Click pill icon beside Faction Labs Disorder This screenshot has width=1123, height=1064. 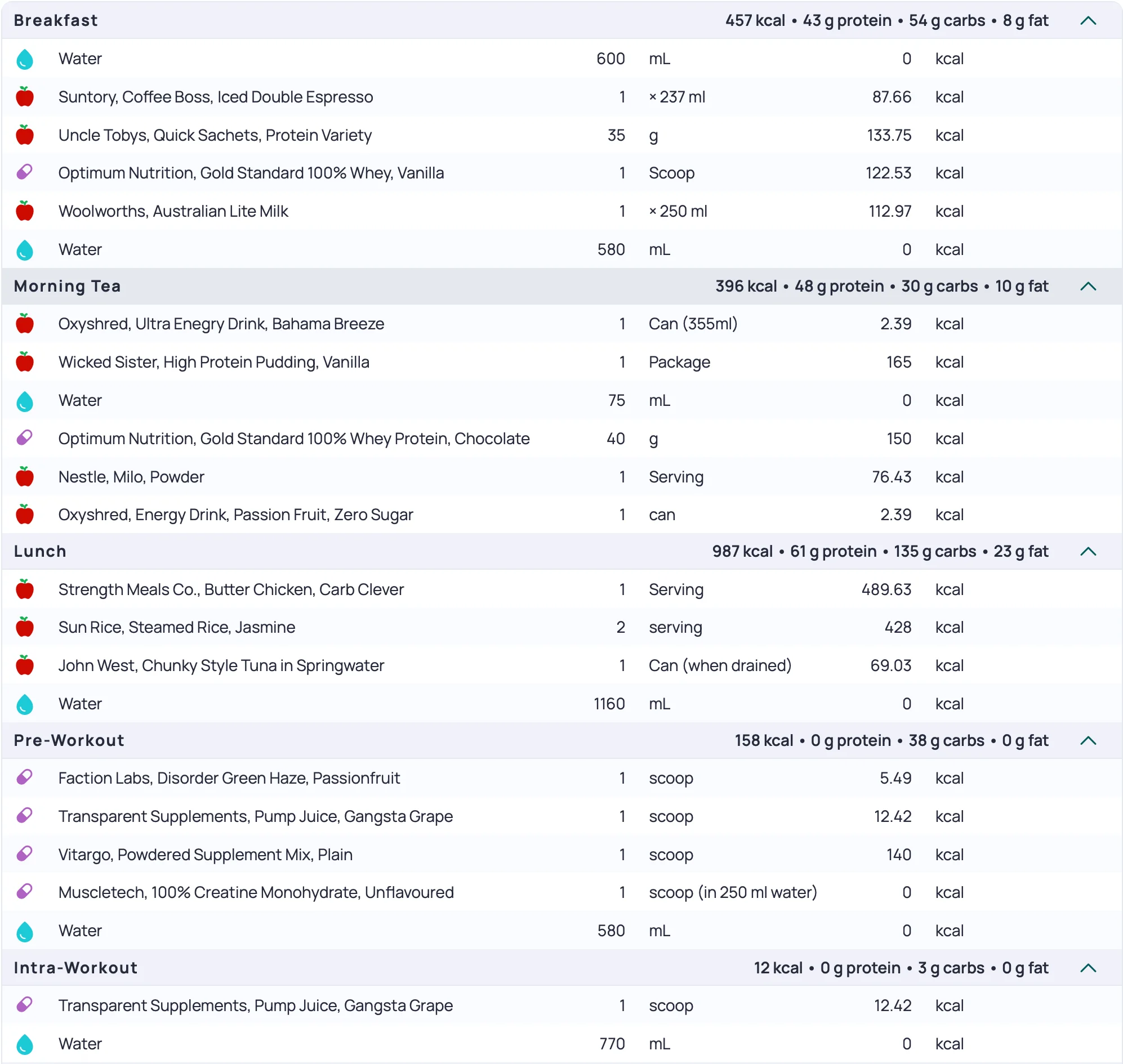pyautogui.click(x=24, y=777)
